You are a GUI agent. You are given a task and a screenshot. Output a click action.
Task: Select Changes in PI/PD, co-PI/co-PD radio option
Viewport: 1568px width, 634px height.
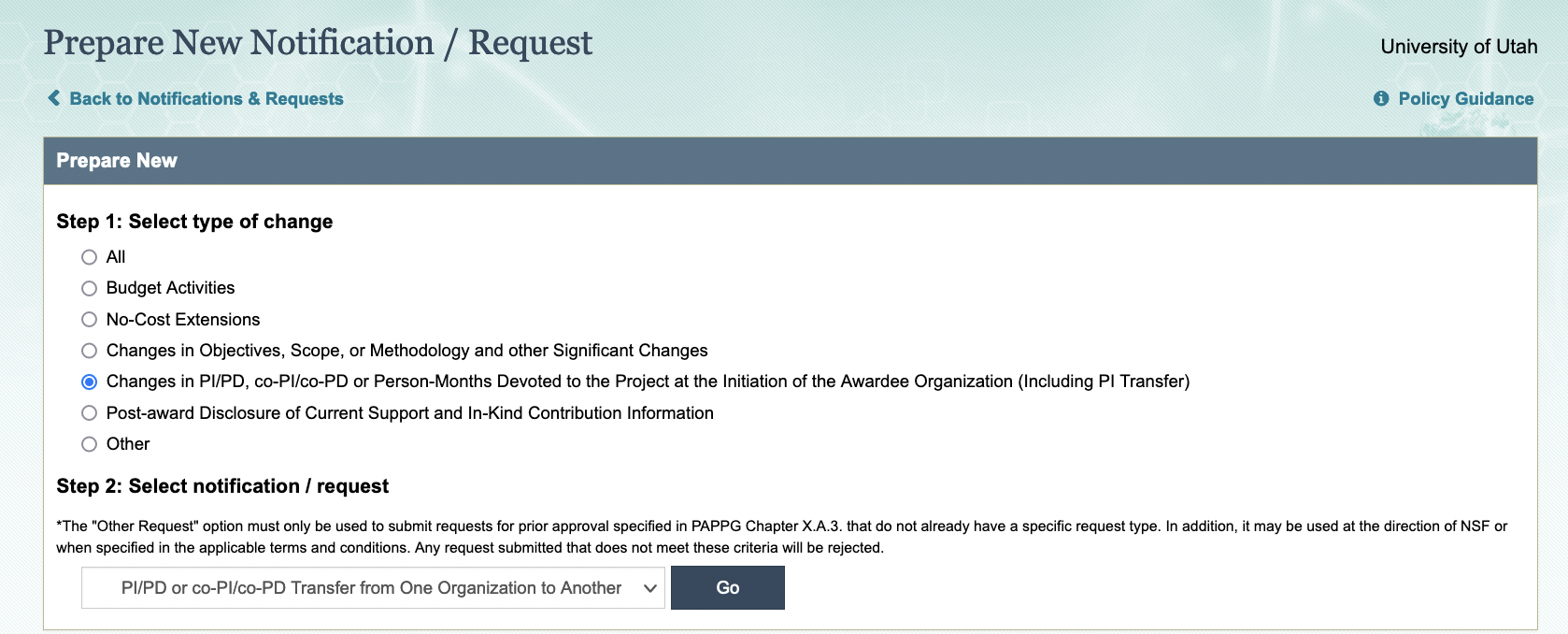(x=90, y=382)
